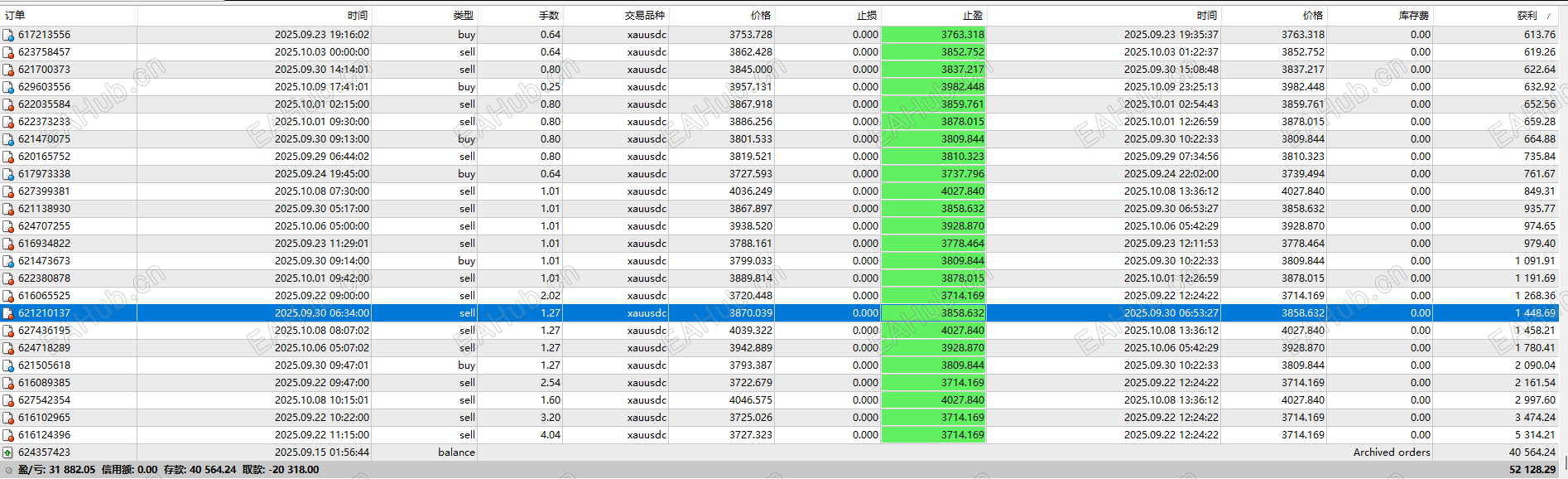The height and width of the screenshot is (479, 1568).
Task: Pick the icon next to order 620165752
Action: [x=8, y=157]
